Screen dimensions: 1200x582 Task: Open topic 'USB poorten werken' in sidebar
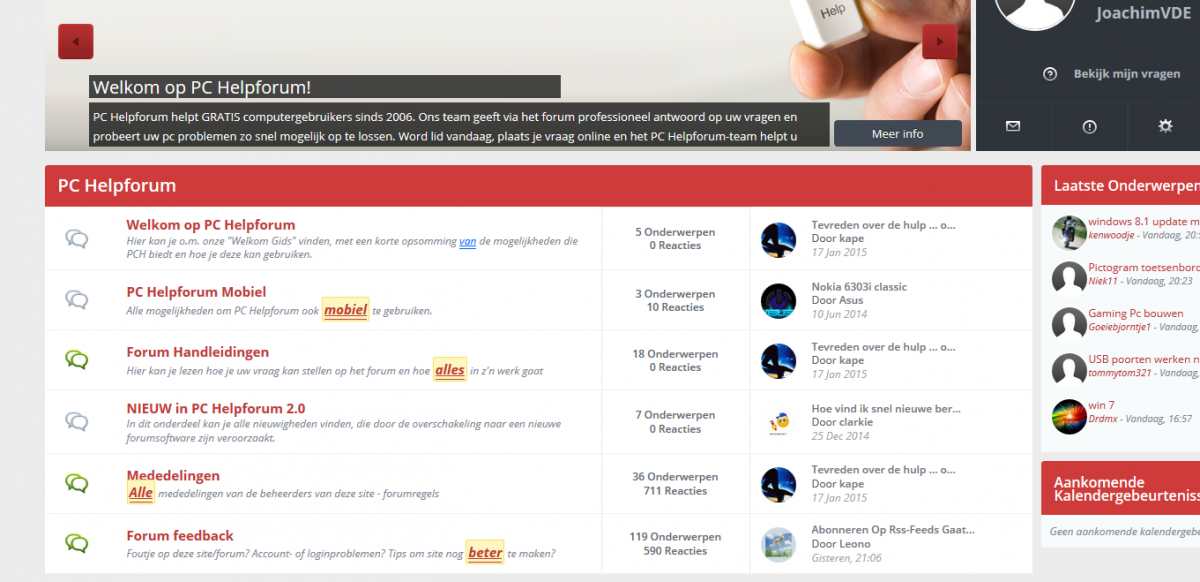[1144, 360]
